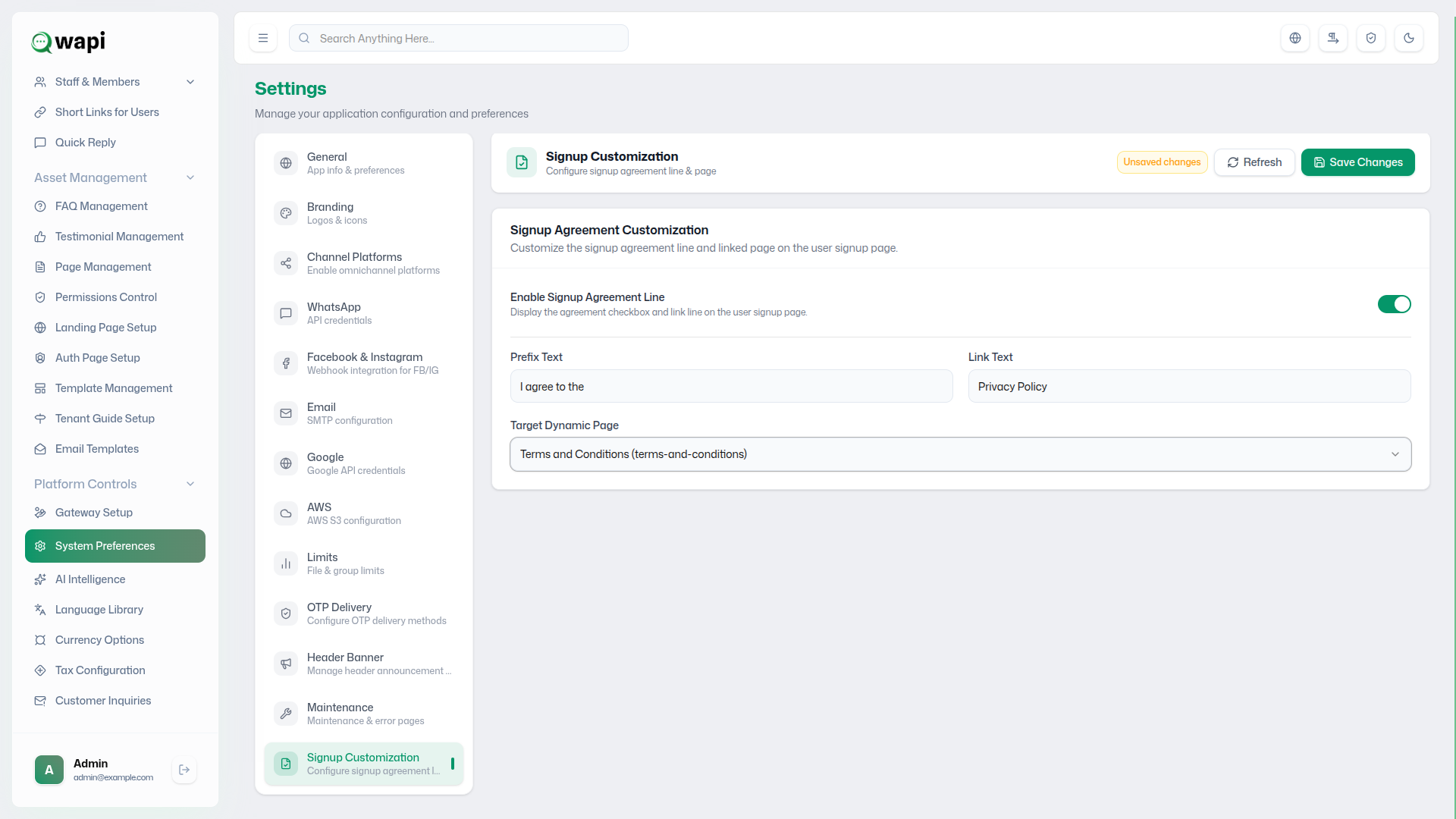
Task: Click the search magnifier icon
Action: click(x=304, y=38)
